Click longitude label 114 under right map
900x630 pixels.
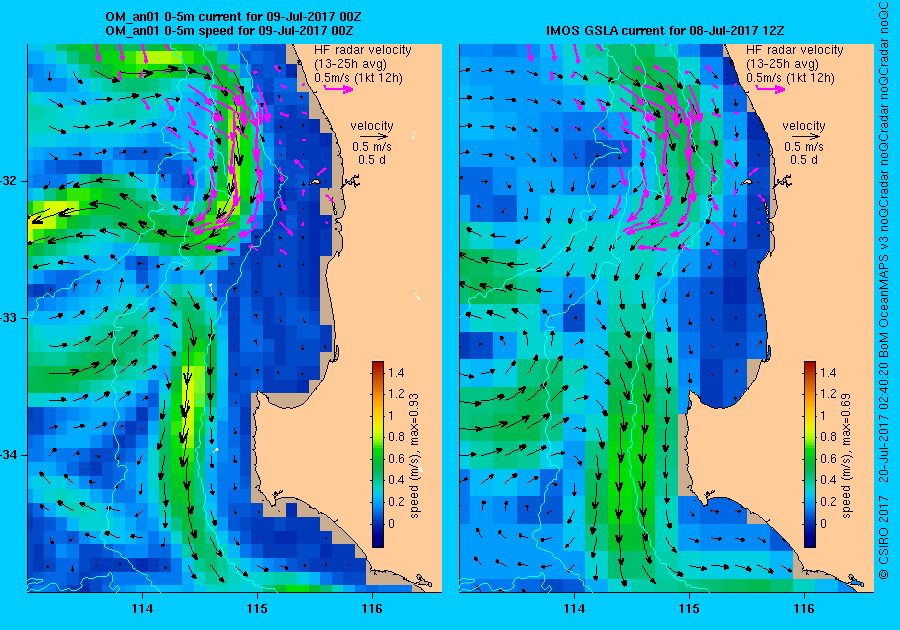(574, 609)
